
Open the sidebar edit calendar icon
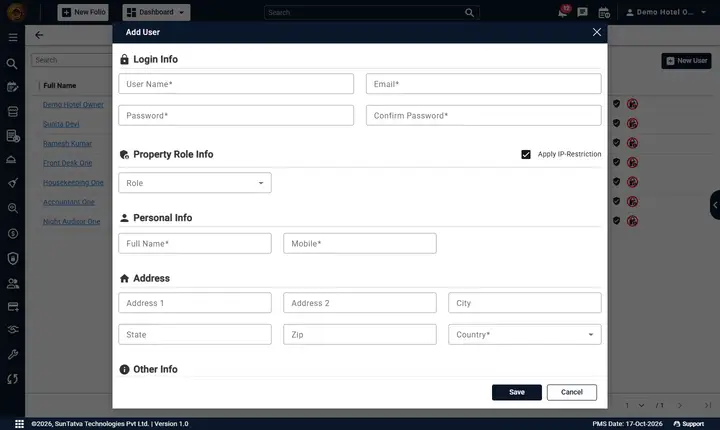click(13, 87)
